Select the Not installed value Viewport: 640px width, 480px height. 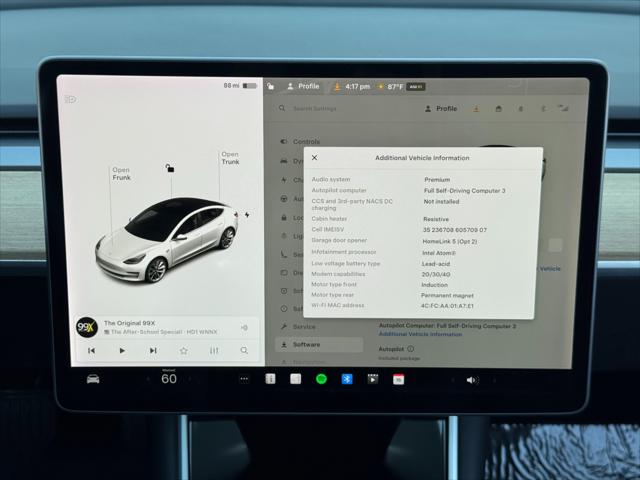click(441, 202)
